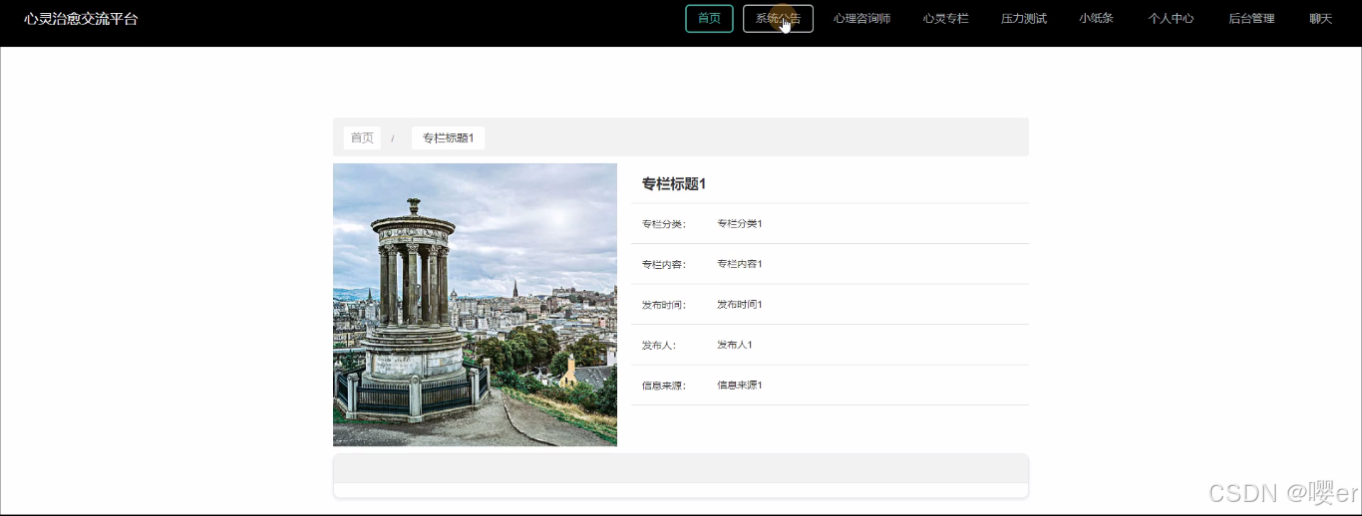Select 压力测试 in top navigation
The image size is (1362, 516).
(x=1024, y=19)
